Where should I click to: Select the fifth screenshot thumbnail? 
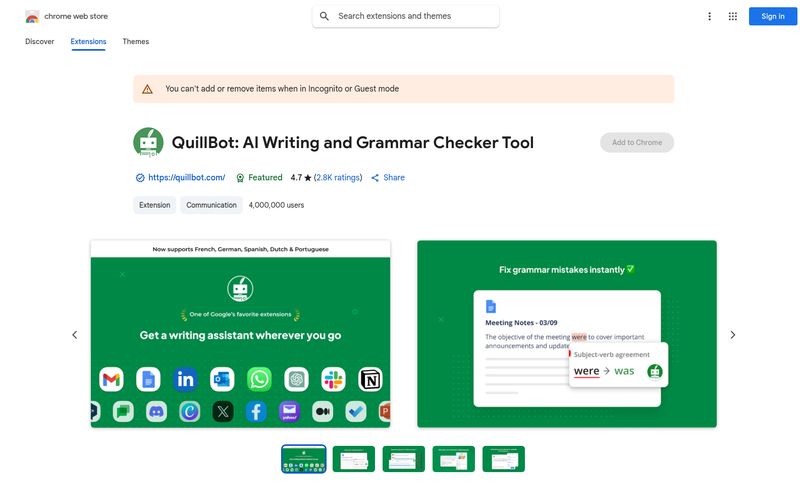(x=504, y=459)
